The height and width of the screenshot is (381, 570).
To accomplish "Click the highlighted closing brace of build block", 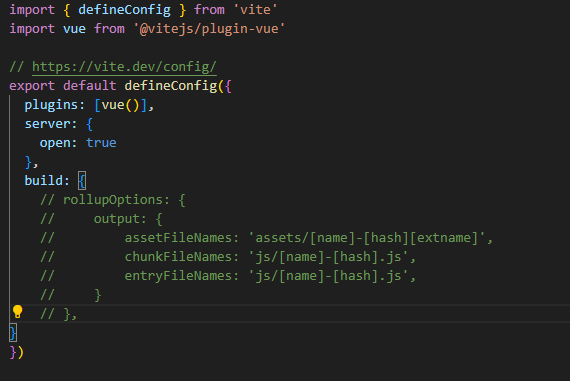I will click(13, 333).
